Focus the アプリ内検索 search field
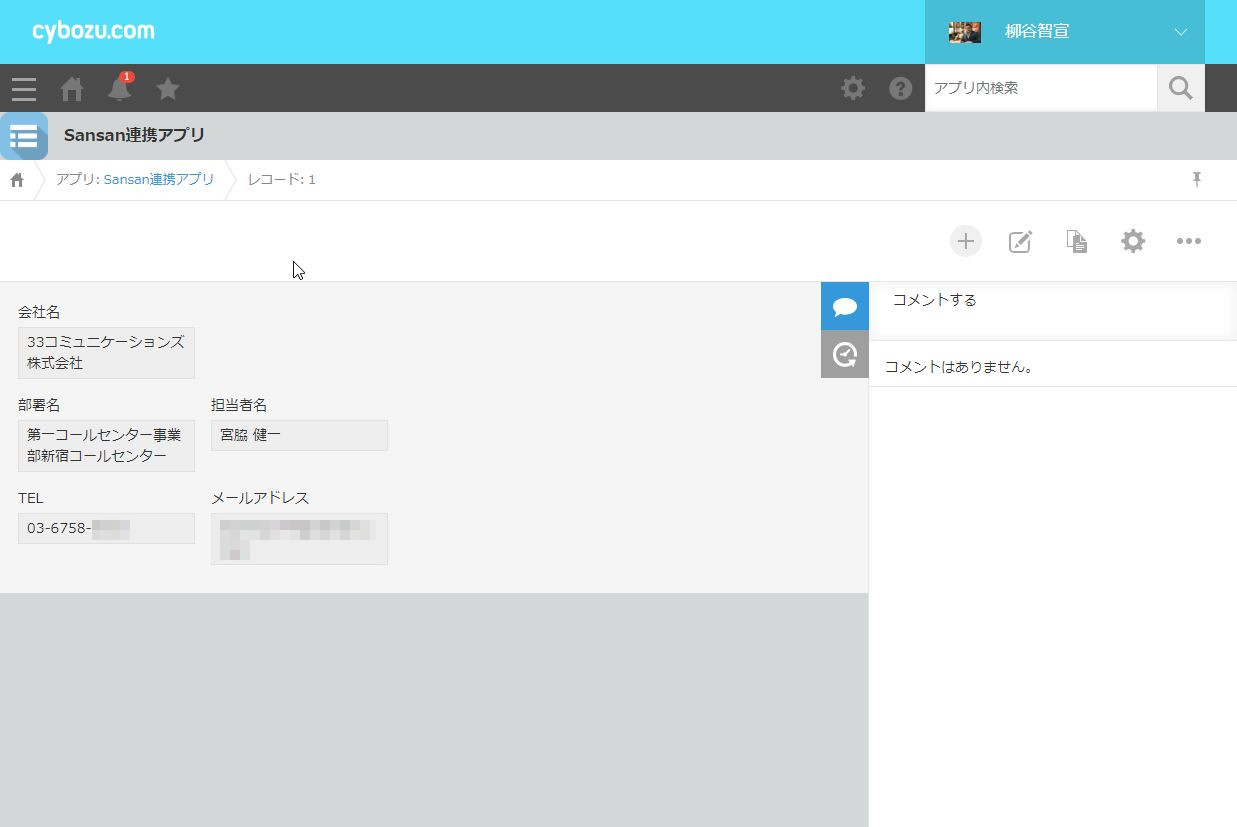Viewport: 1237px width, 827px height. click(x=1041, y=88)
